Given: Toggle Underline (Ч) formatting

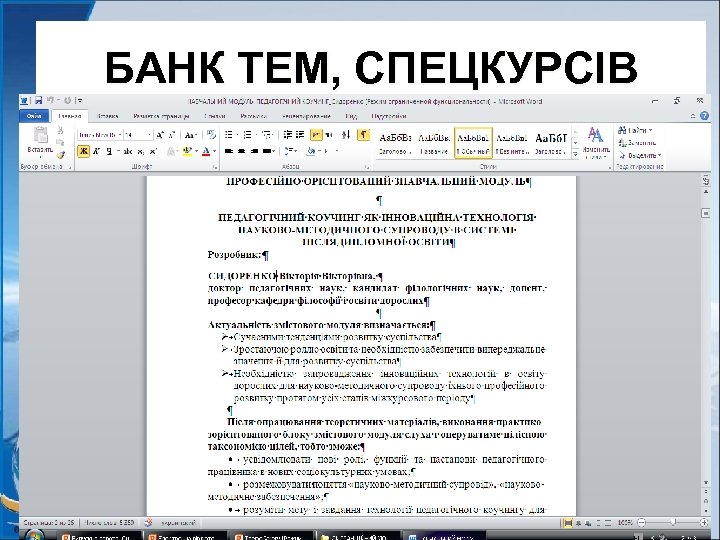Looking at the screenshot, I should 109,151.
